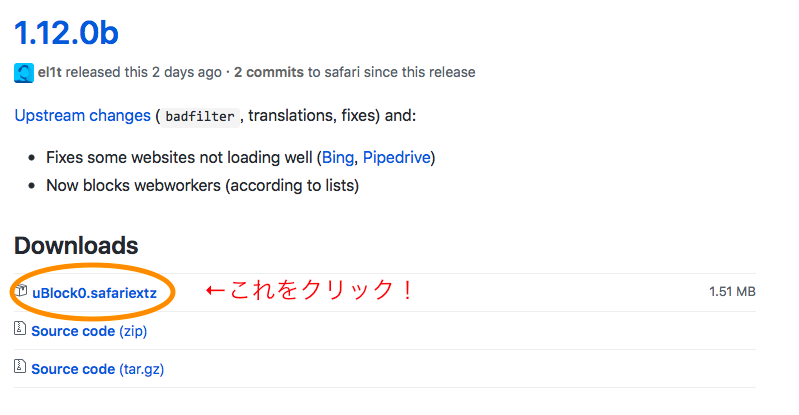
Task: Open the Upstream changes link
Action: tap(83, 116)
